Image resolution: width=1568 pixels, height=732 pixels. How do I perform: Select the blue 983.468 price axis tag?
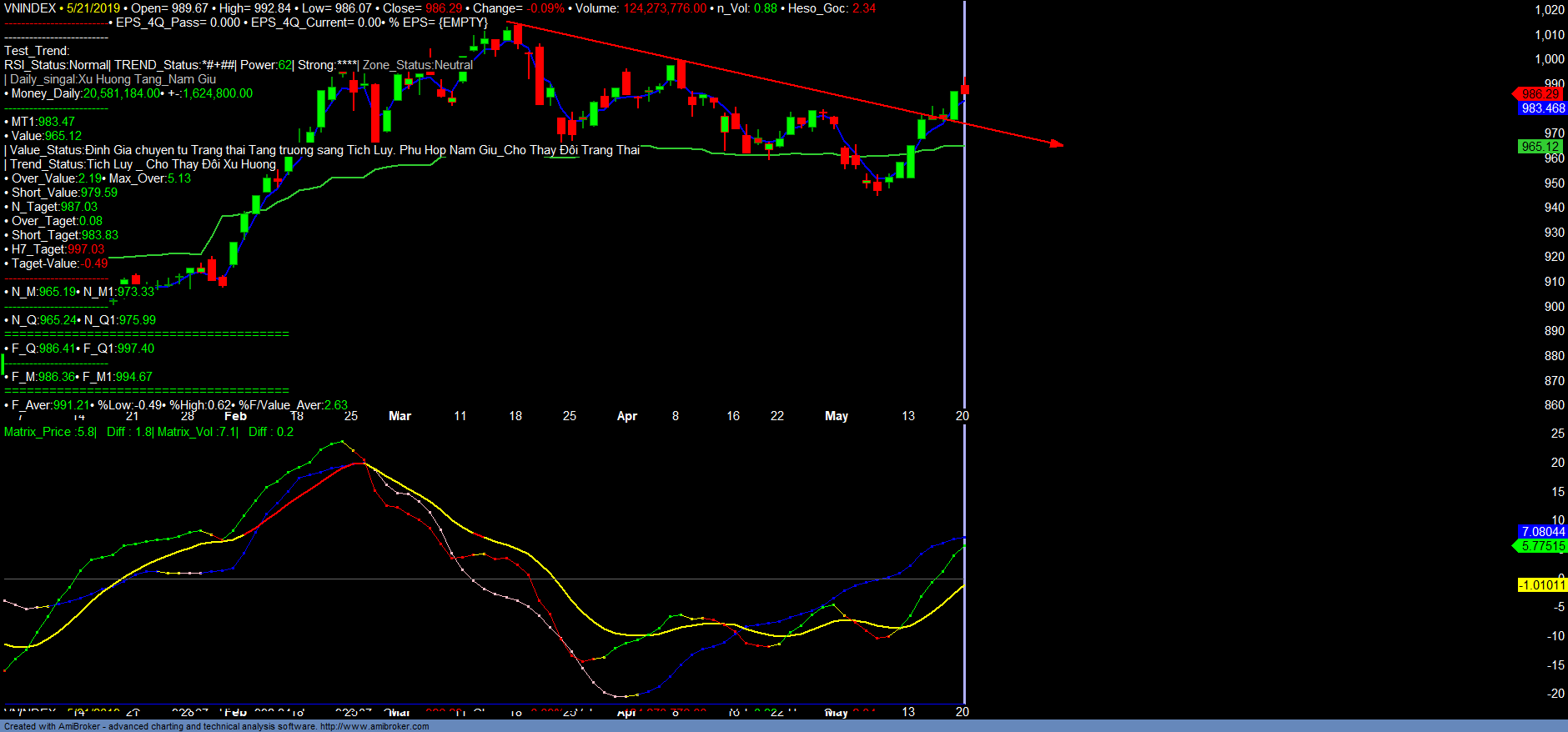tap(1542, 108)
